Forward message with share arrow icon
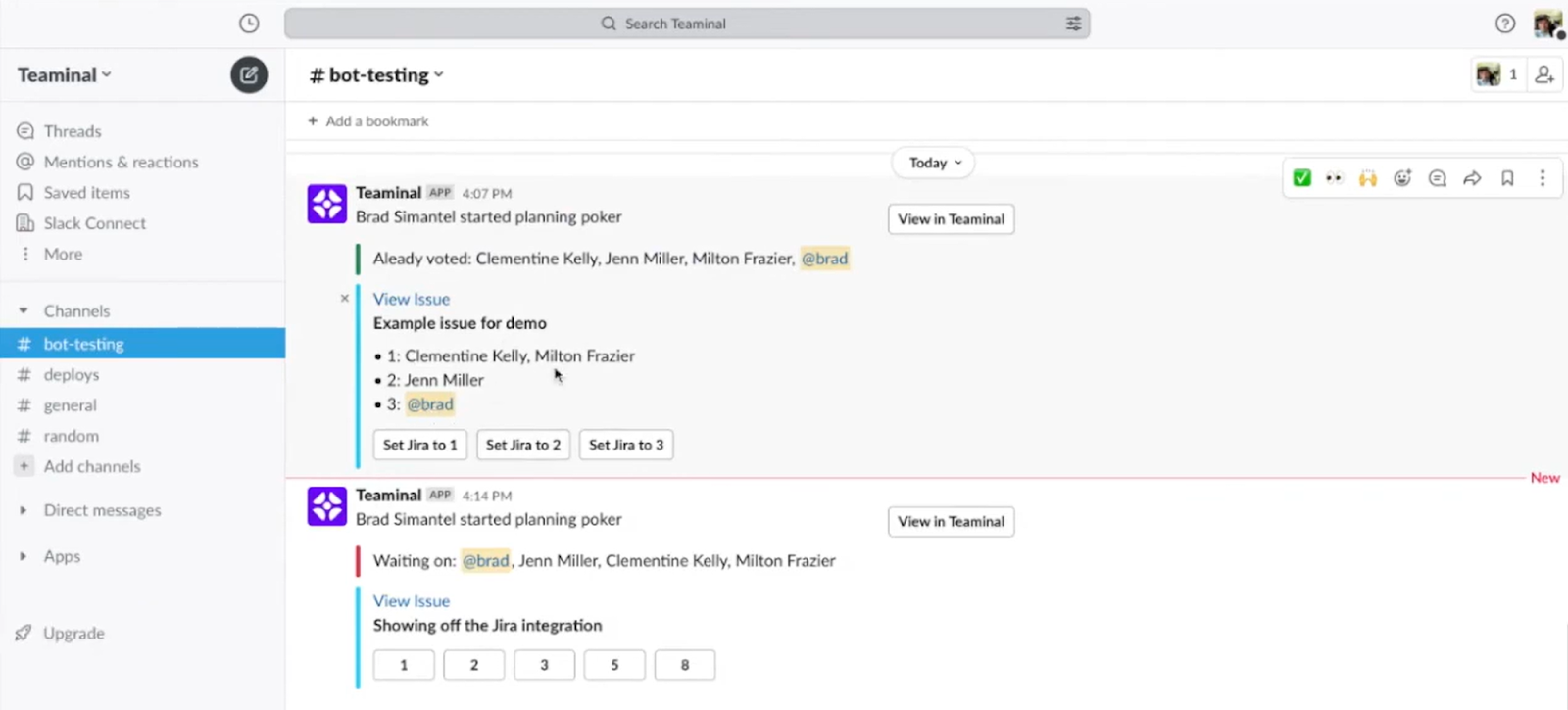 1472,178
